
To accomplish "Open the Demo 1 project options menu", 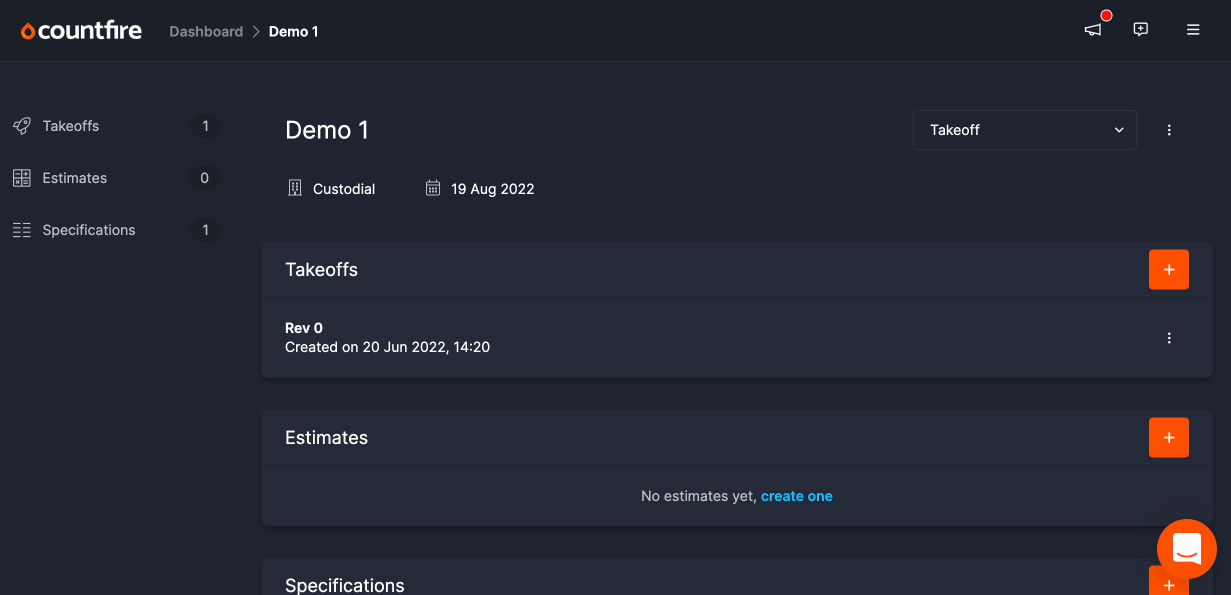I will pos(1169,130).
